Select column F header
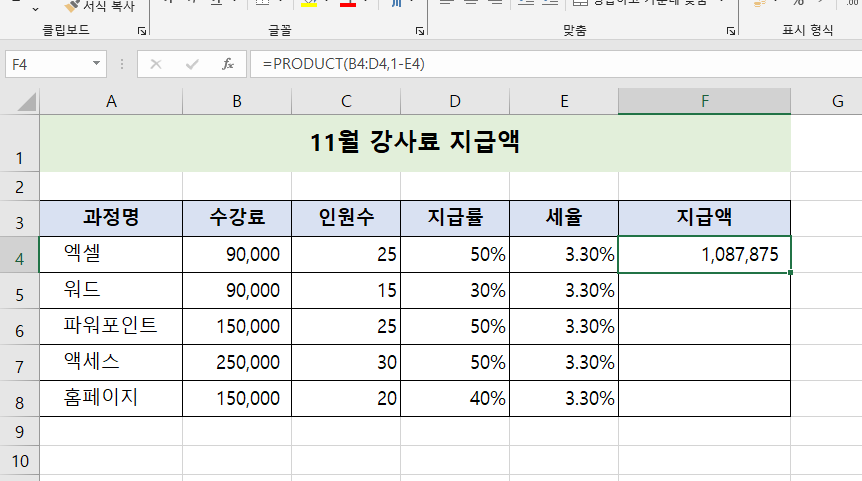Image resolution: width=862 pixels, height=481 pixels. 705,102
